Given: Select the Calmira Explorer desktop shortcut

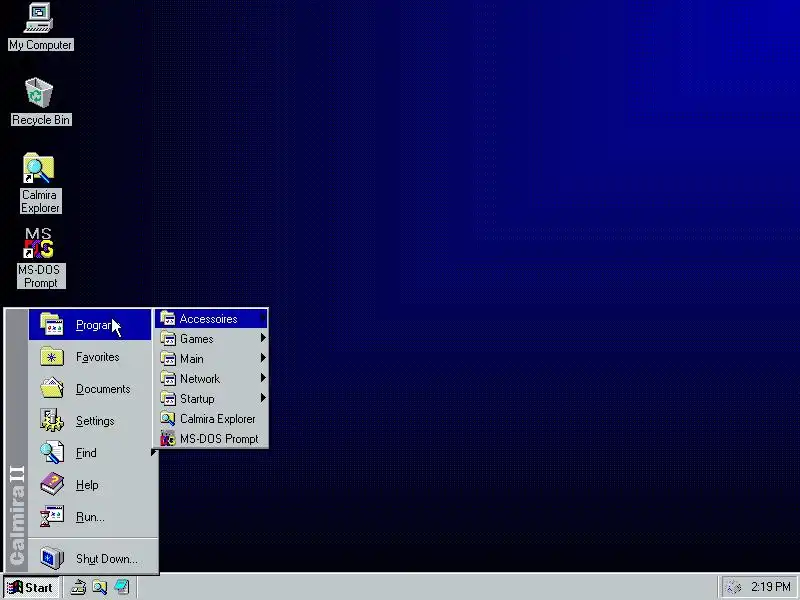Looking at the screenshot, I should pyautogui.click(x=40, y=183).
